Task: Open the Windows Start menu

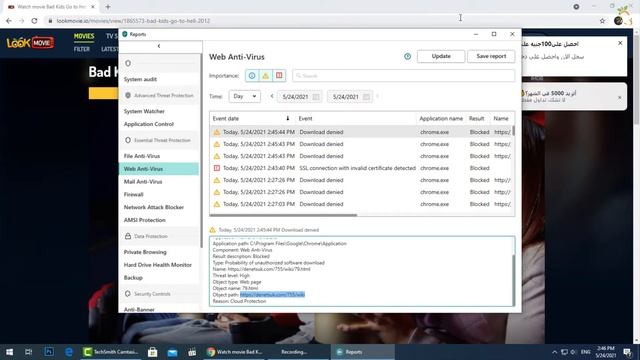Action: [x=9, y=351]
